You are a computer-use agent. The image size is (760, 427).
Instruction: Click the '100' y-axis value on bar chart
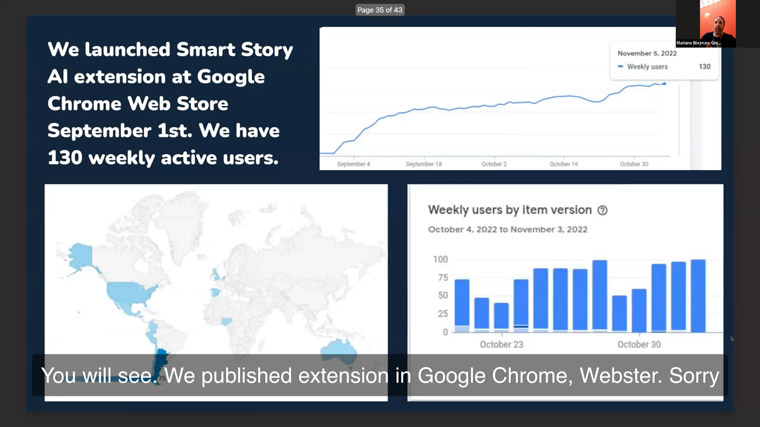click(440, 259)
